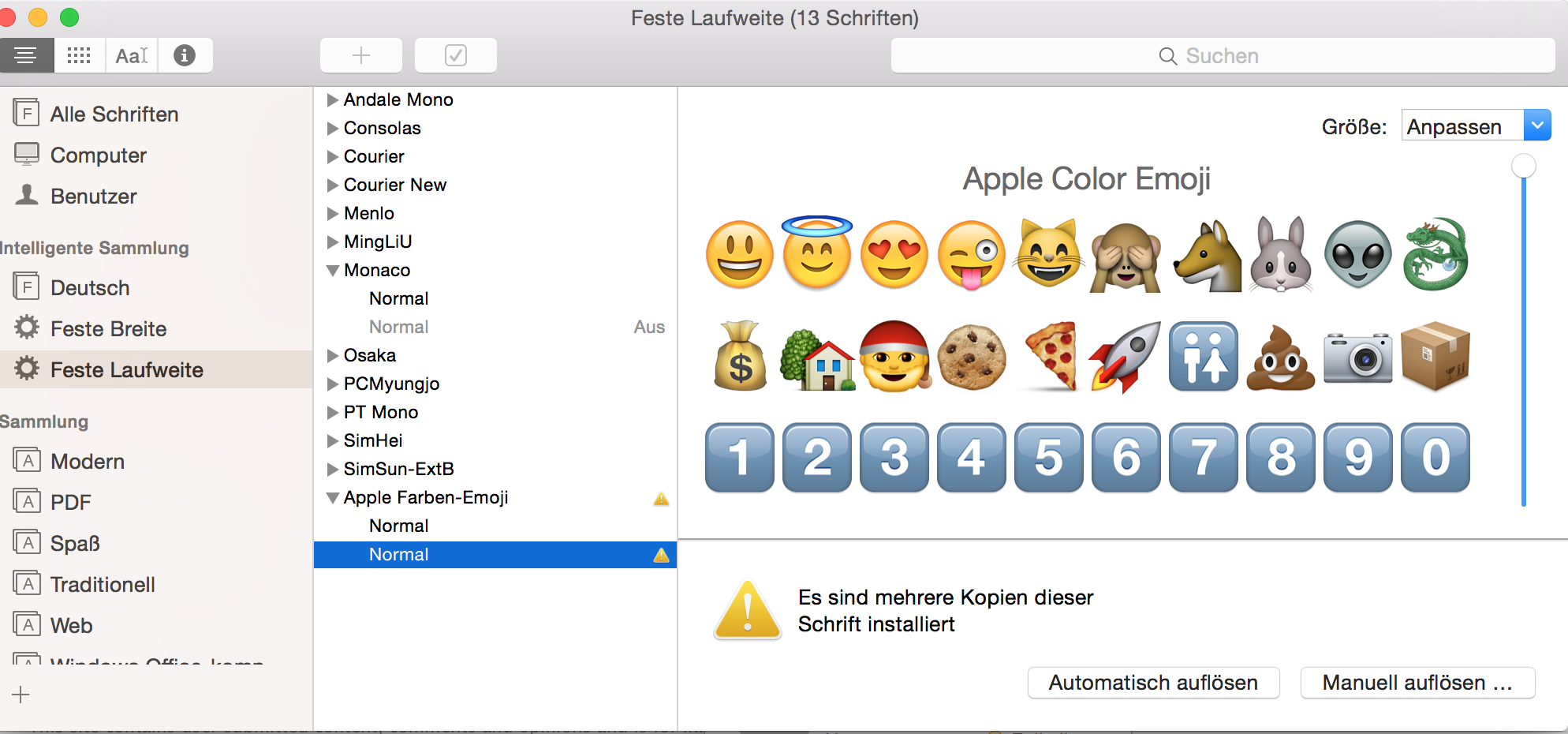This screenshot has width=1568, height=734.
Task: Select Alle Schriften in the sidebar
Action: point(156,114)
